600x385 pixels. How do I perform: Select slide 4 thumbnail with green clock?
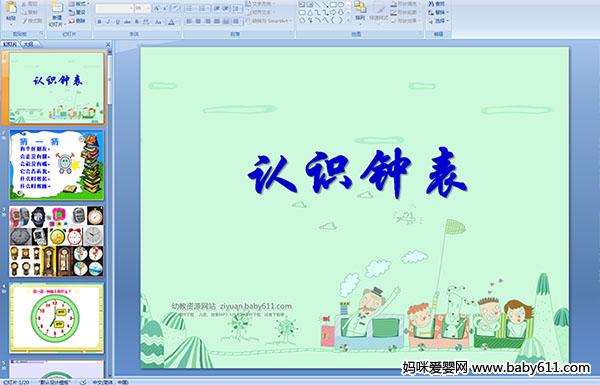pos(57,318)
